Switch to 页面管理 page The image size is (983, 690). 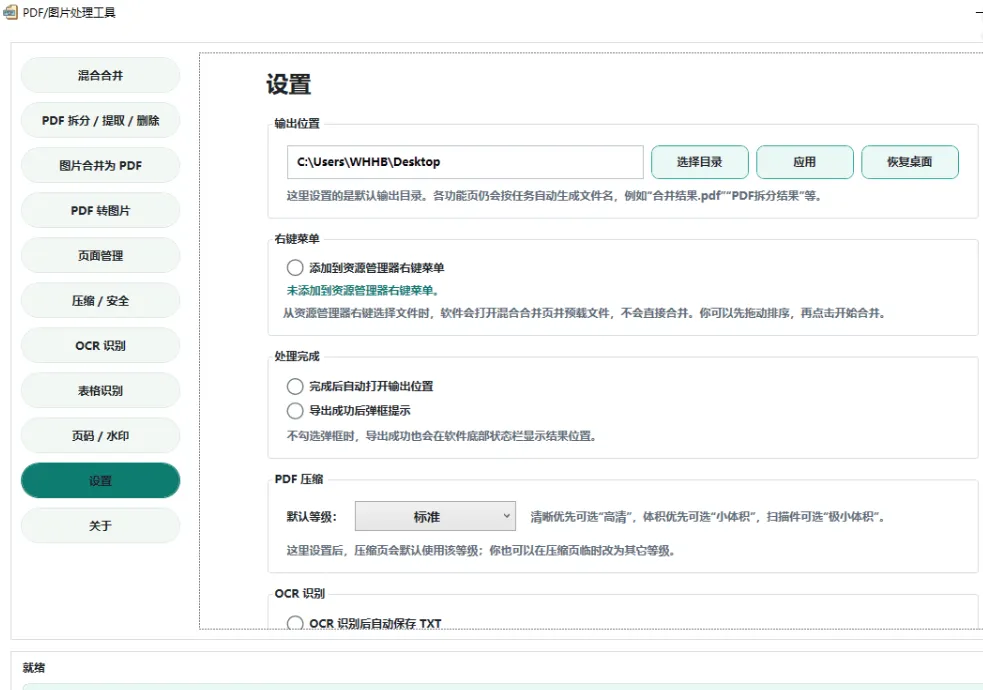[x=100, y=256]
